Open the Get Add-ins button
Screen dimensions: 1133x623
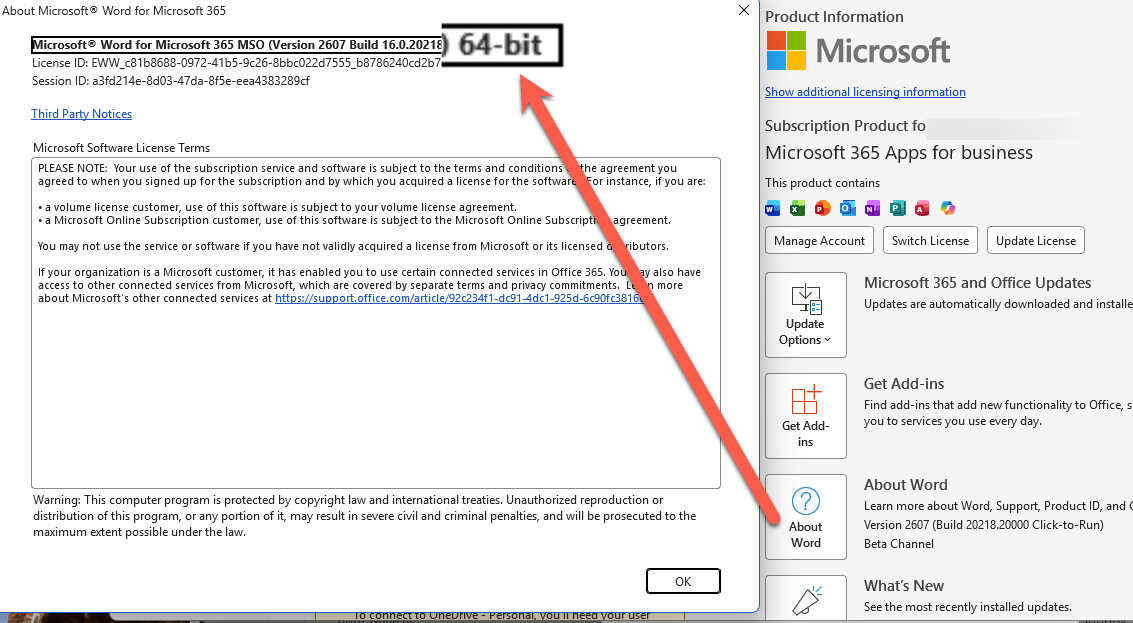coord(806,416)
